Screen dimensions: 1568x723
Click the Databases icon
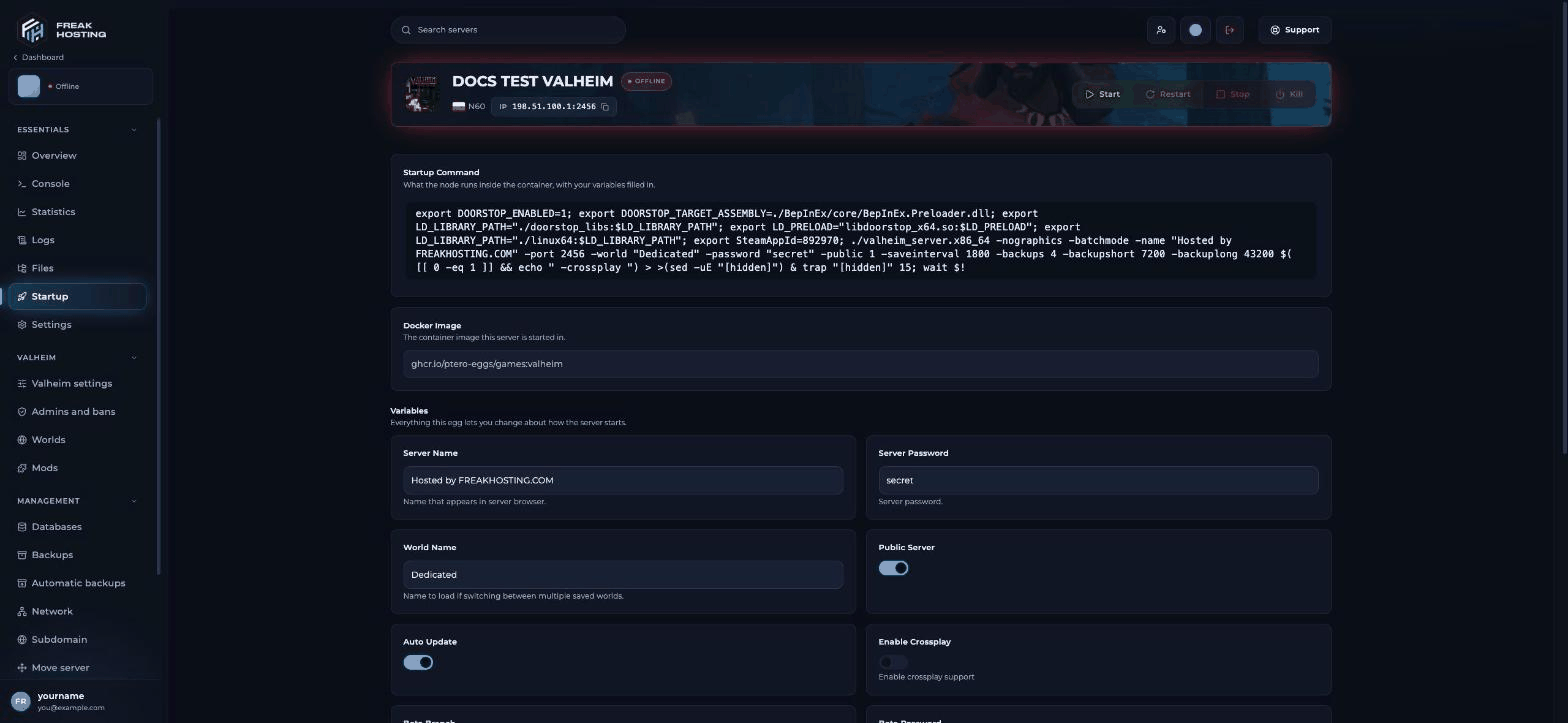[x=22, y=527]
